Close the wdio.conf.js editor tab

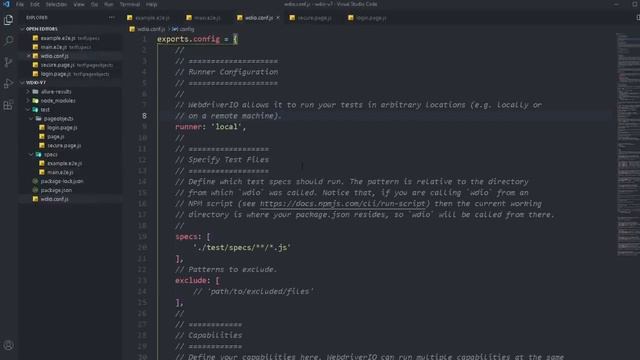[278, 18]
